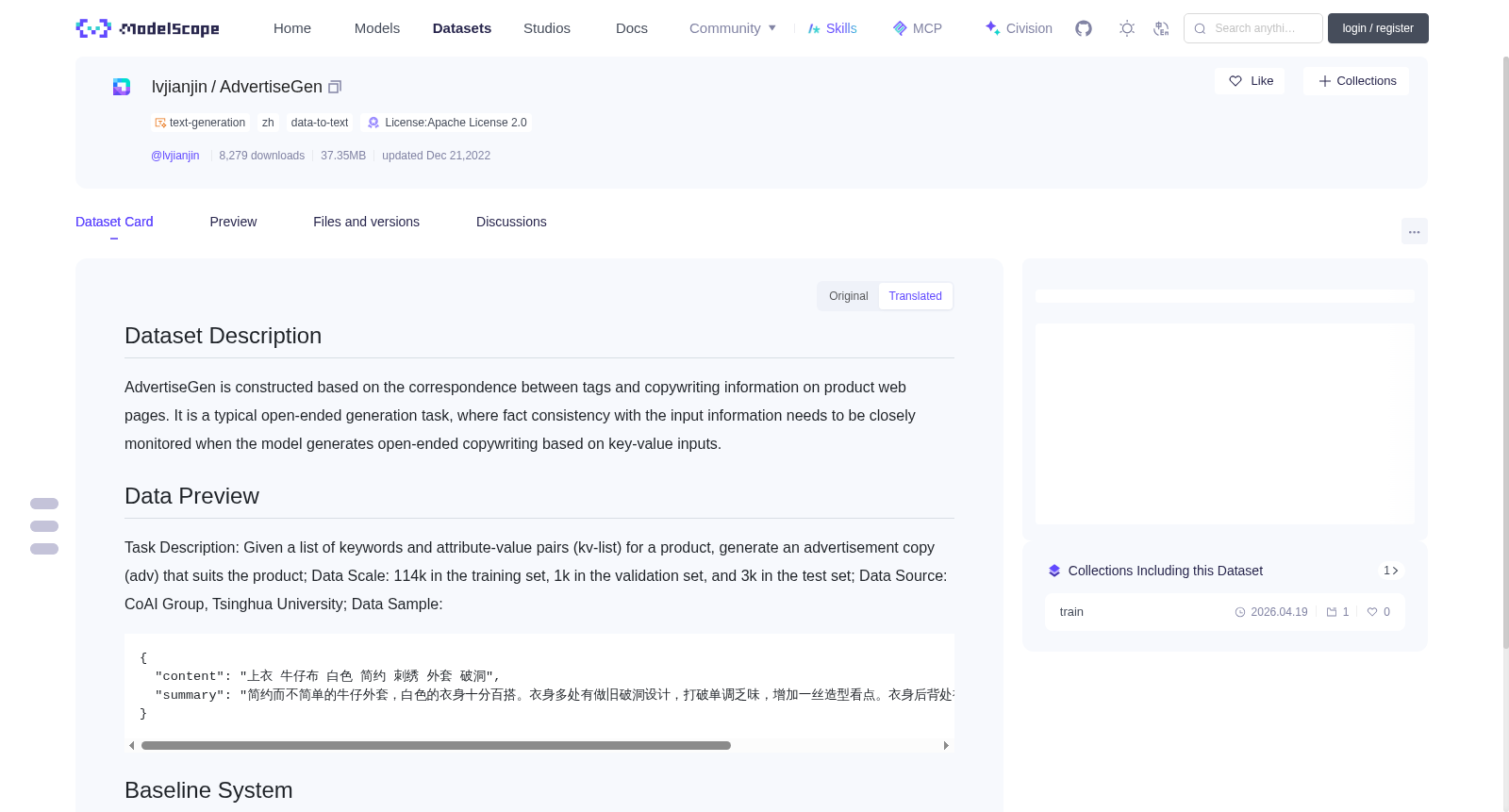Click the page vertical scrollbar
Image resolution: width=1509 pixels, height=812 pixels.
tap(1505, 351)
